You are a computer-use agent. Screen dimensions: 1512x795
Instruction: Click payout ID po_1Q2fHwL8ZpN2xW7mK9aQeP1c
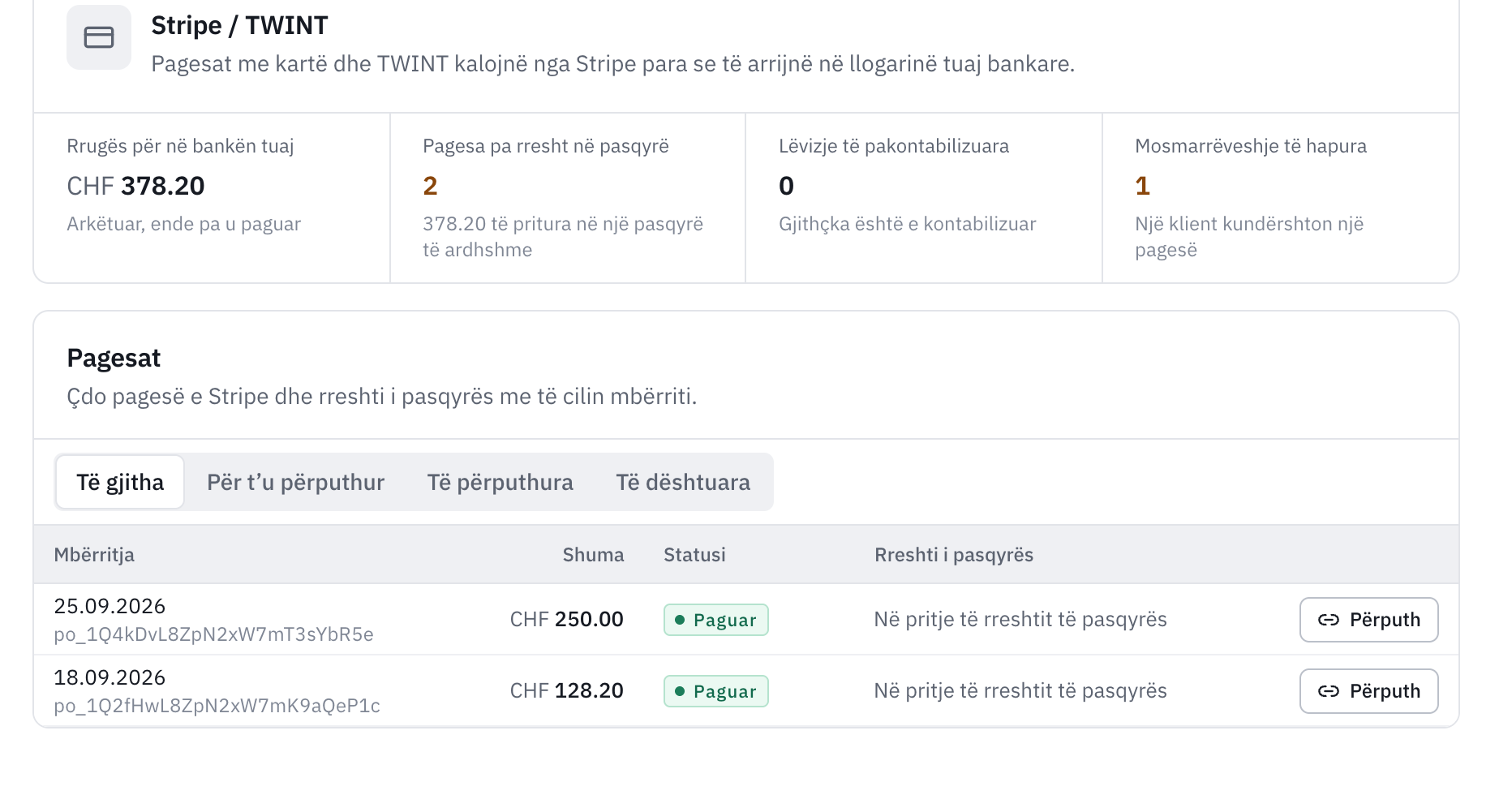pos(217,706)
